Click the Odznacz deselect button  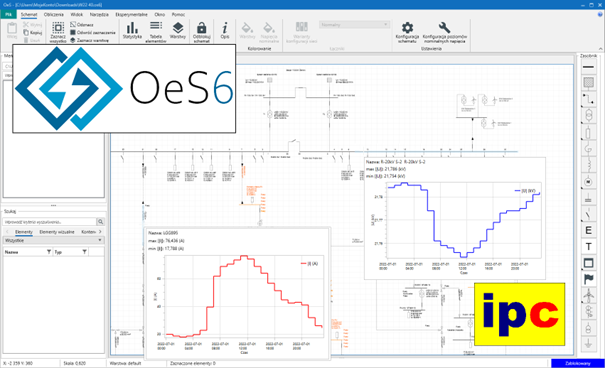click(82, 24)
